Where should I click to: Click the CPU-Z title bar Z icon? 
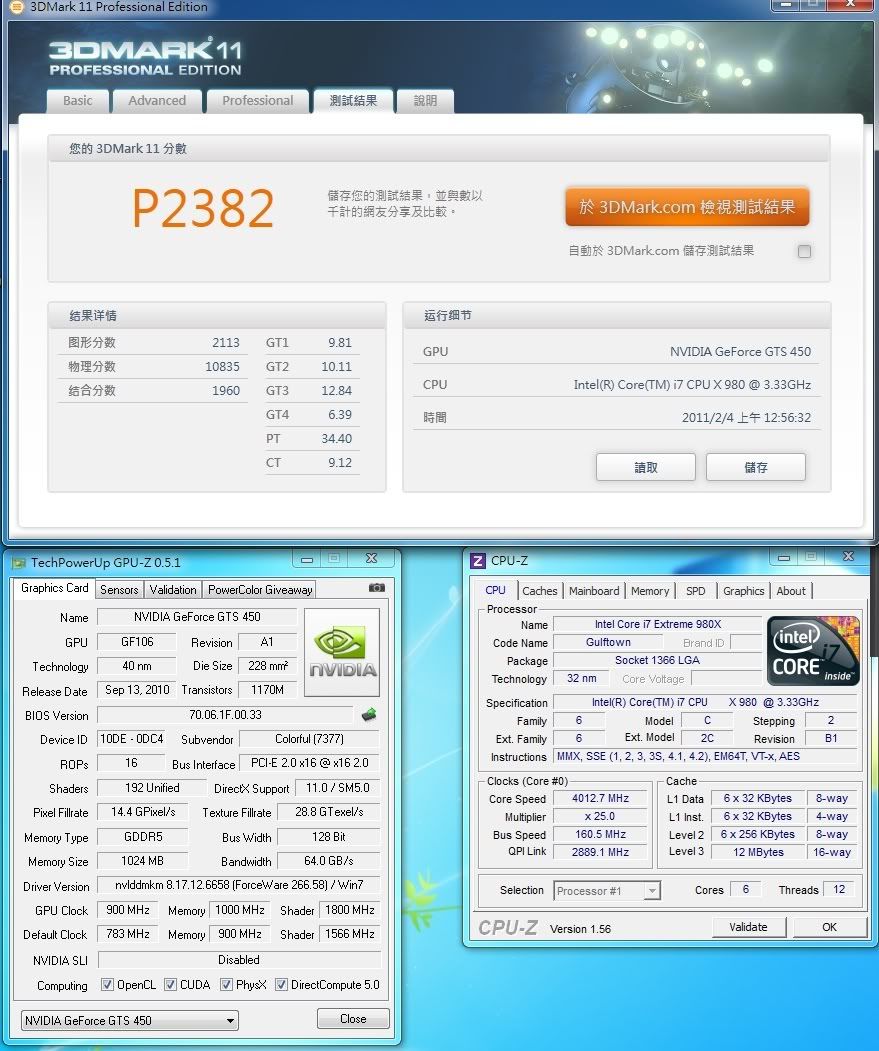click(477, 560)
